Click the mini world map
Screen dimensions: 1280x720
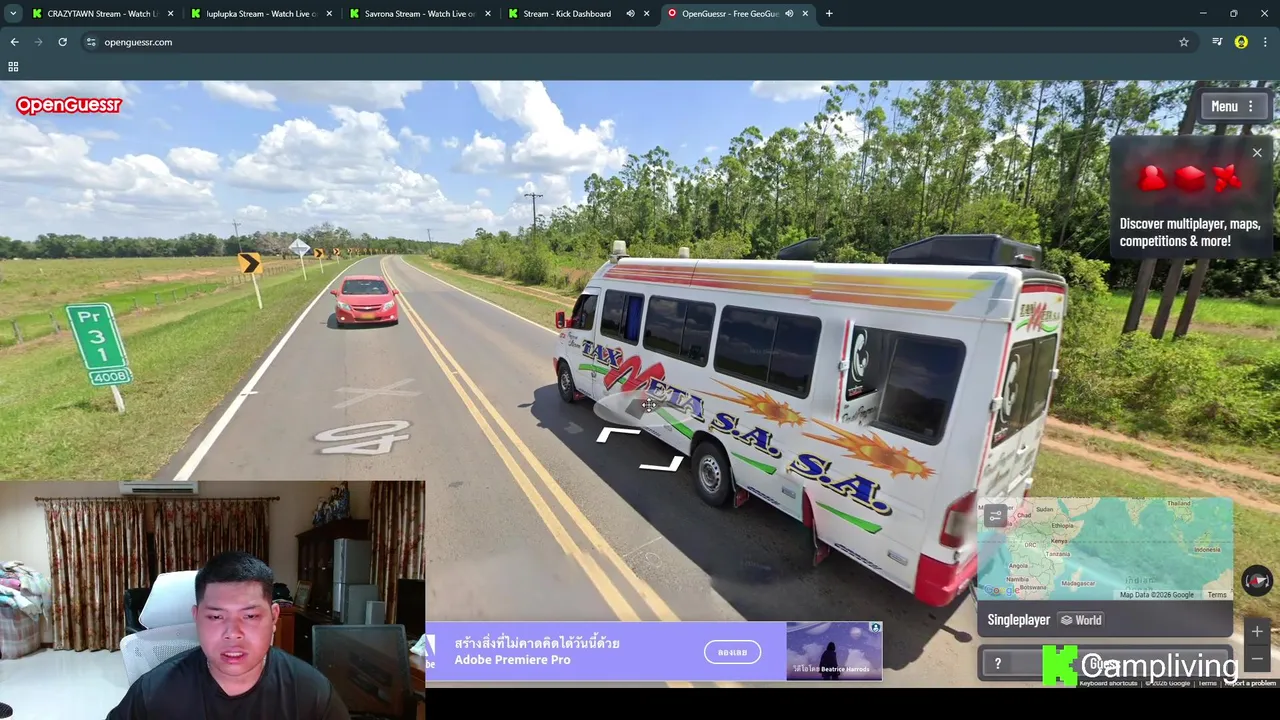point(1105,548)
